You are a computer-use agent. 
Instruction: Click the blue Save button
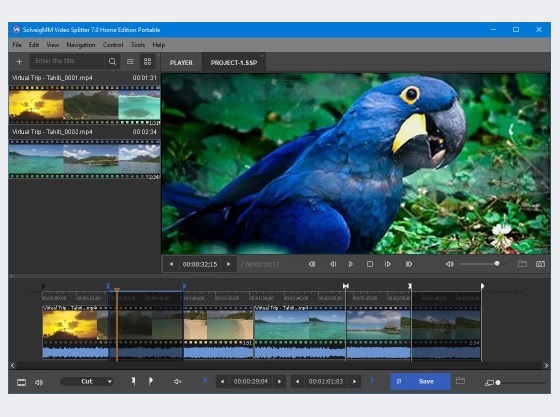pyautogui.click(x=420, y=382)
